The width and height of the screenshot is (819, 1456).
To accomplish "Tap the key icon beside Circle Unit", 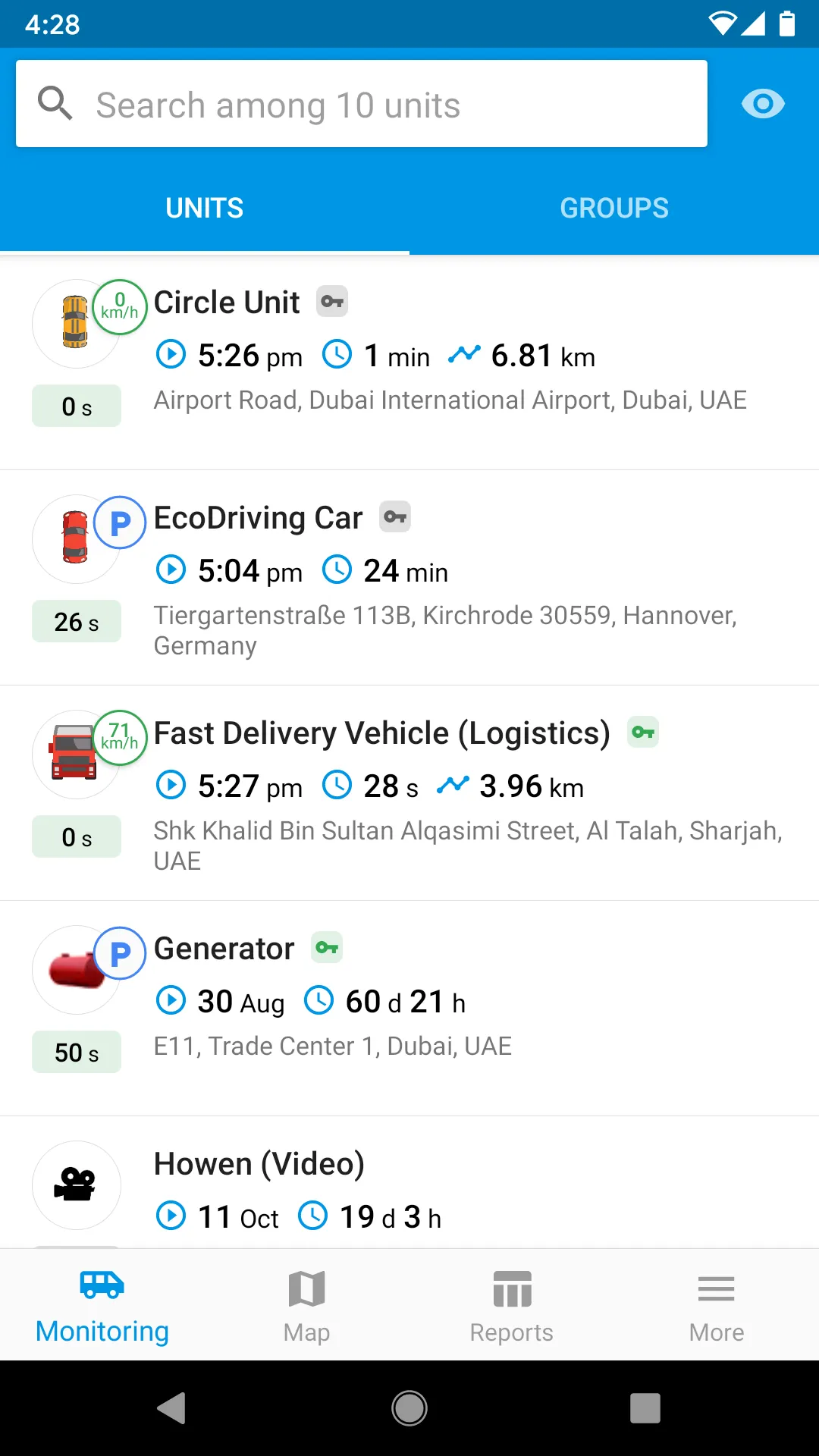I will (332, 302).
